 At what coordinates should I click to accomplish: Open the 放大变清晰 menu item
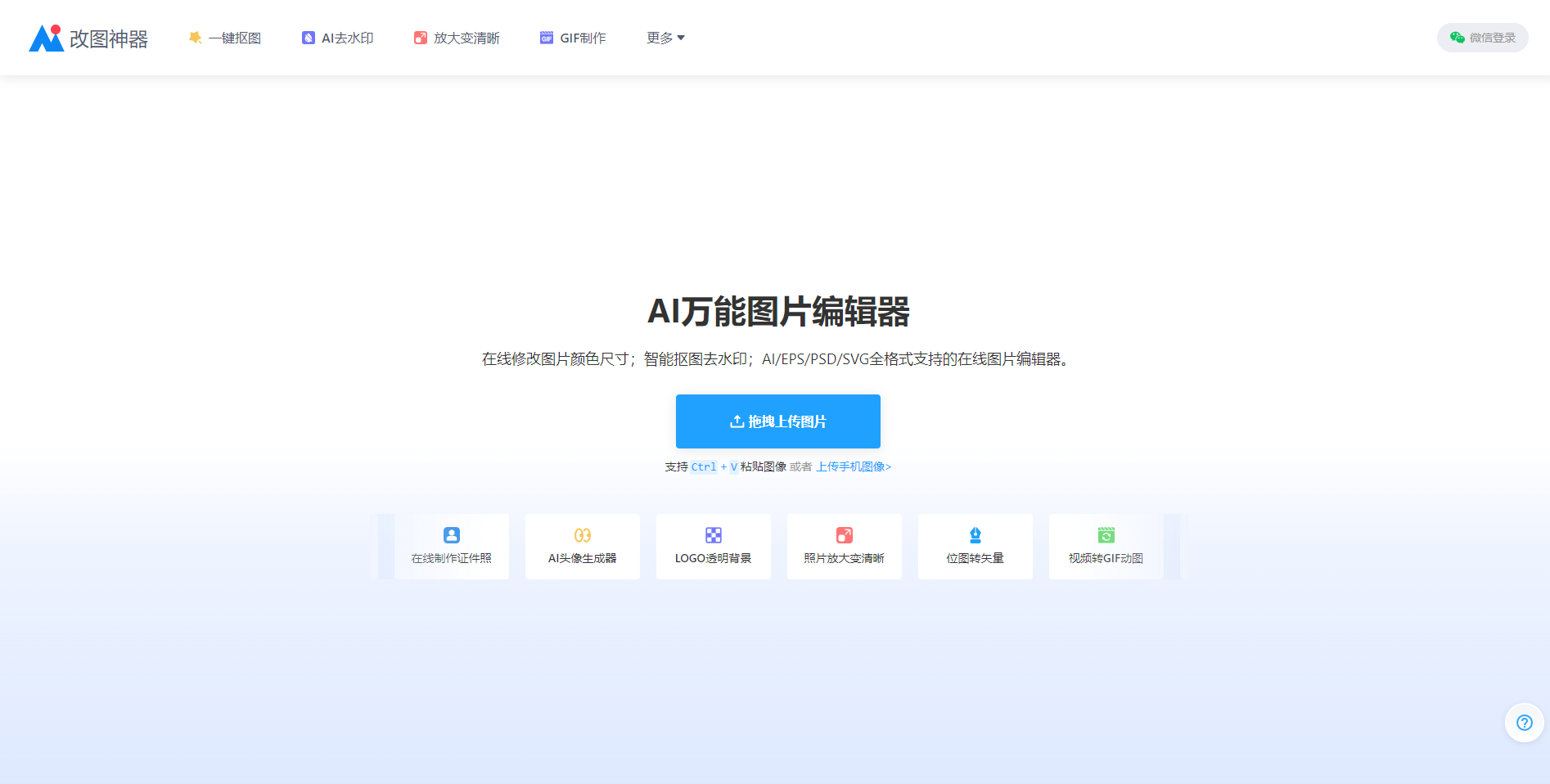(466, 38)
